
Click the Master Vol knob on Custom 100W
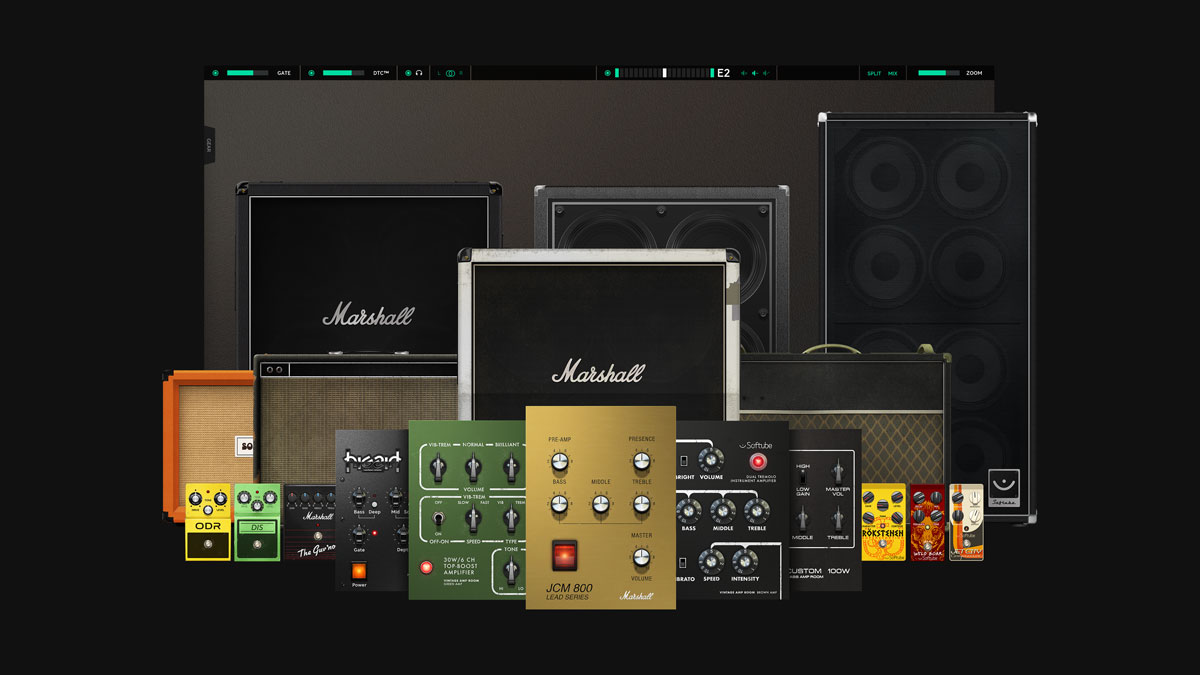pyautogui.click(x=838, y=470)
